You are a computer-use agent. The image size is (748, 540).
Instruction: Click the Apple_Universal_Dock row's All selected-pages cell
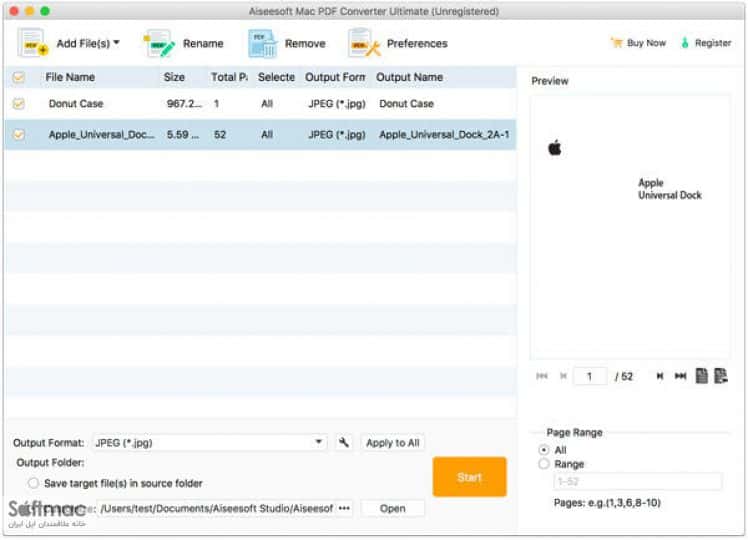click(267, 135)
